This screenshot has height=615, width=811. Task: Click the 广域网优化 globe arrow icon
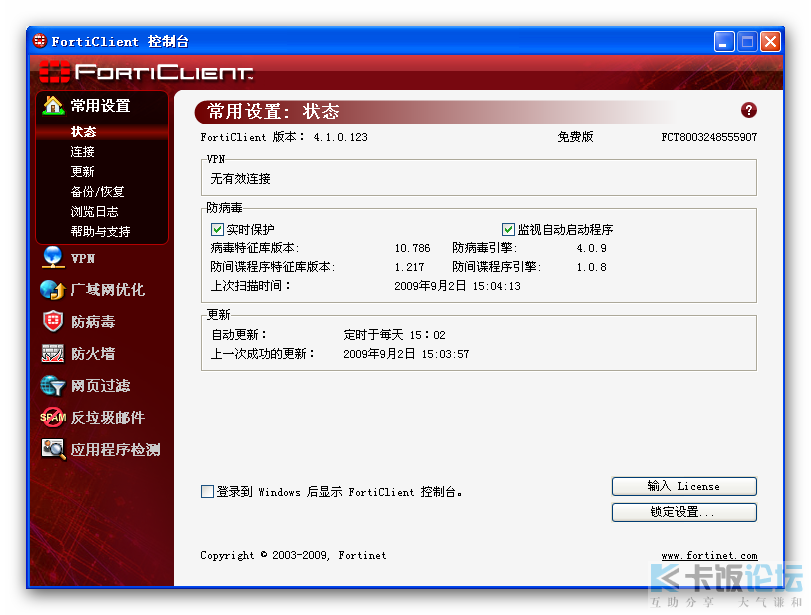(x=53, y=290)
